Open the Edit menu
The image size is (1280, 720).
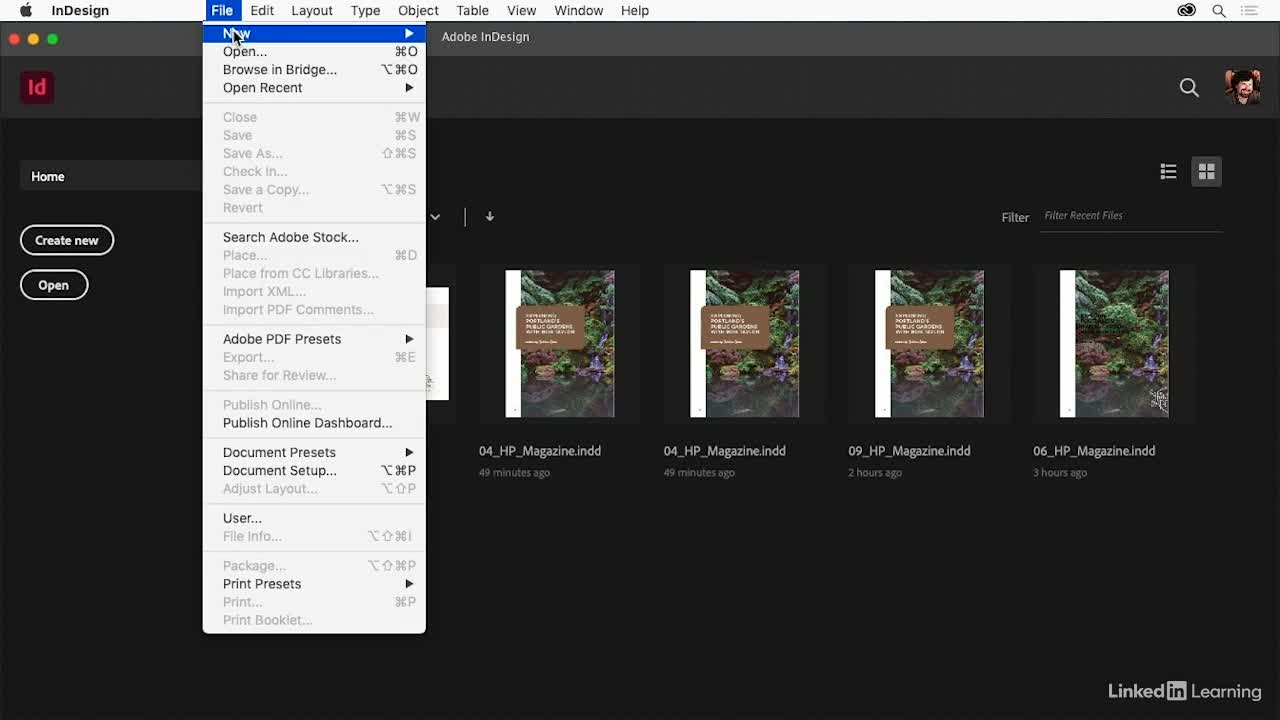click(x=262, y=10)
